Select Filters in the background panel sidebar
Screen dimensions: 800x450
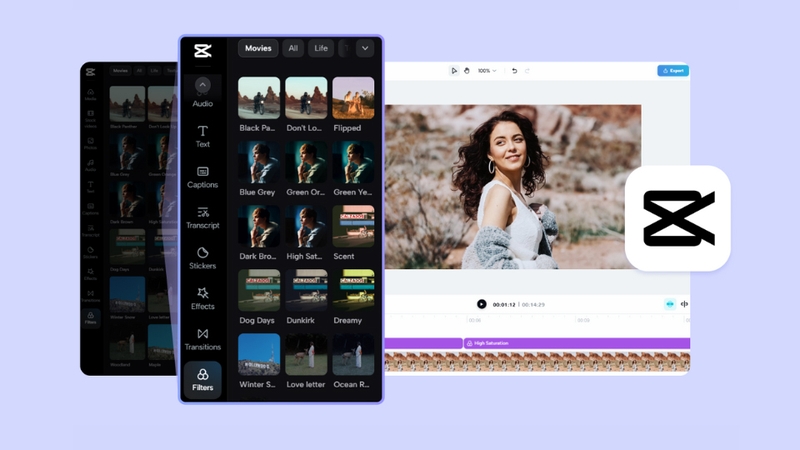[x=90, y=318]
